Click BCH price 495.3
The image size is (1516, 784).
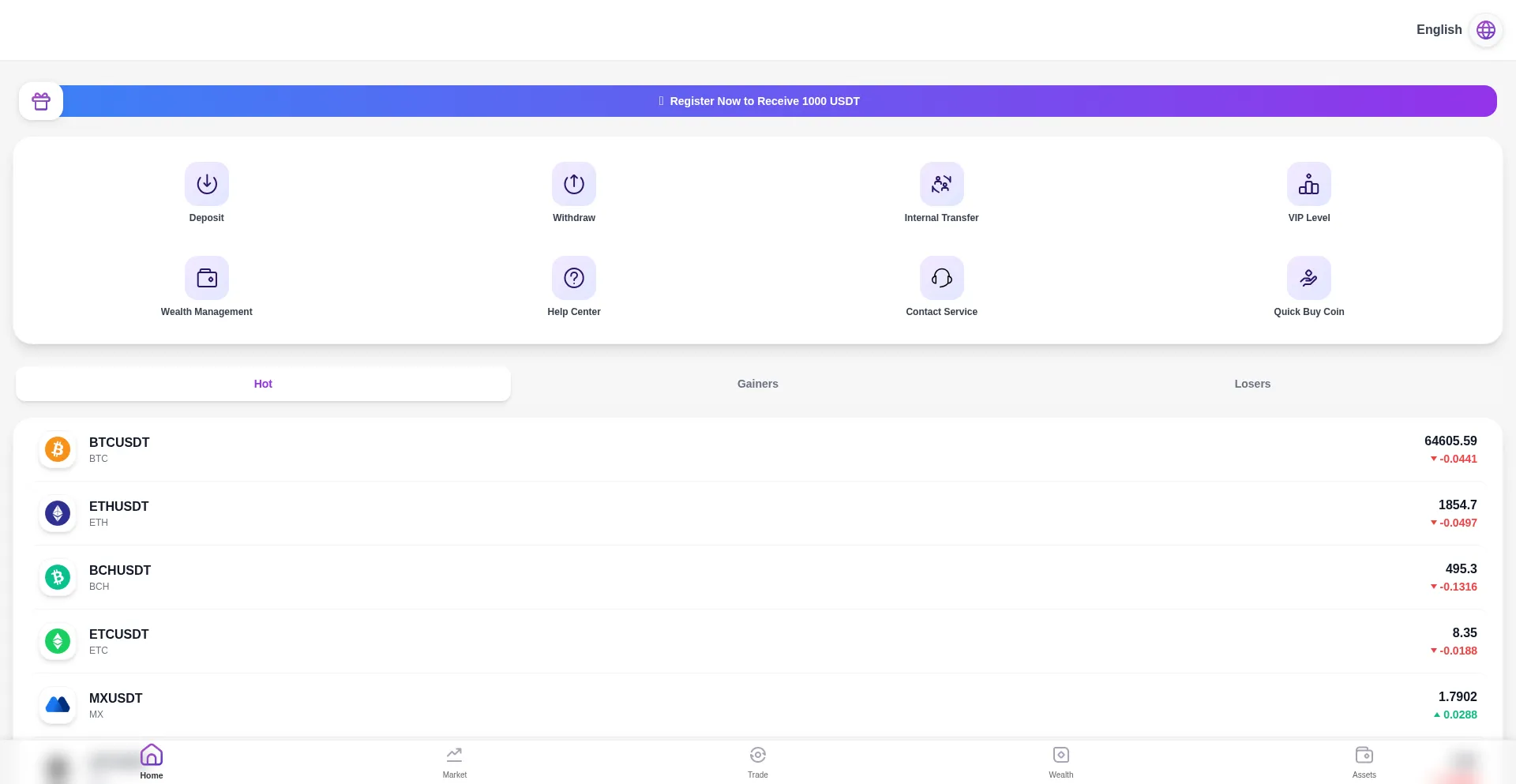1462,569
